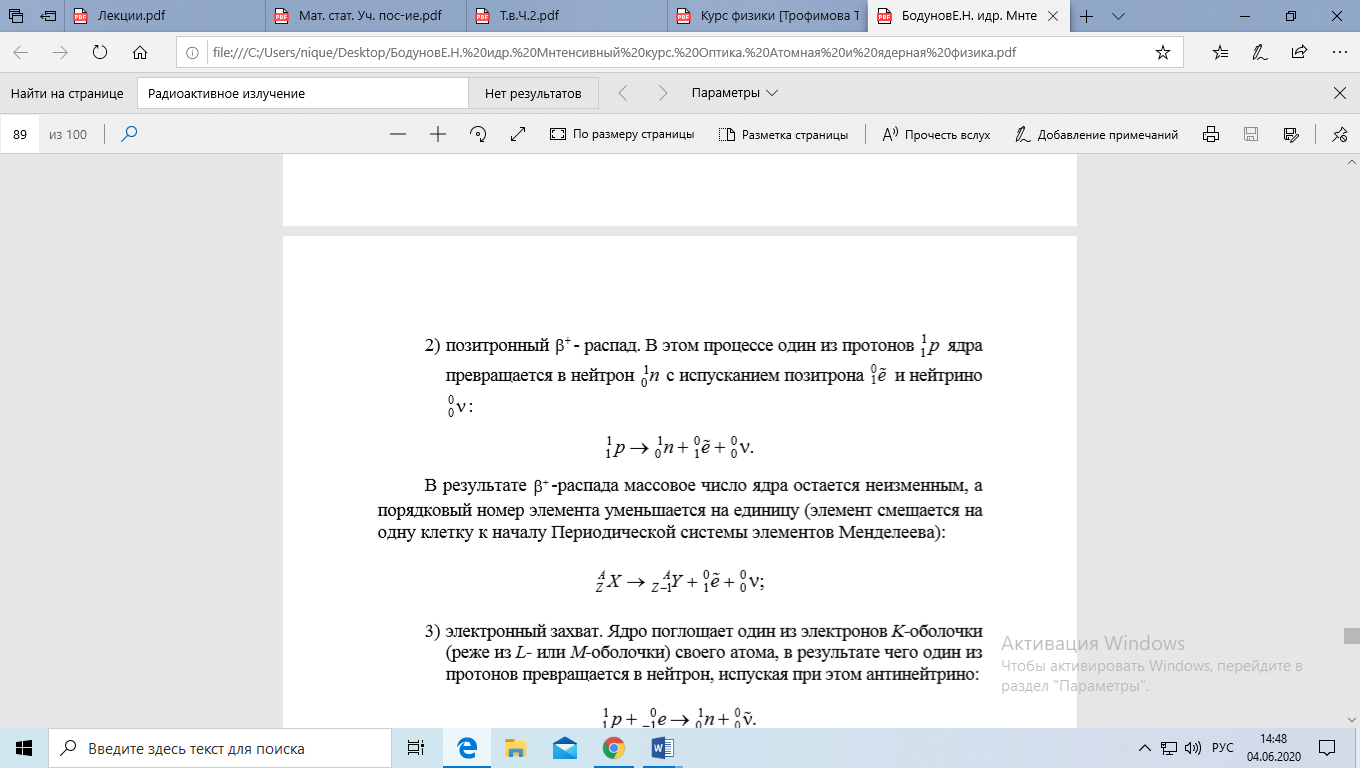This screenshot has height=768, width=1360.
Task: Start Прочесть вслух read aloud
Action: click(x=936, y=134)
